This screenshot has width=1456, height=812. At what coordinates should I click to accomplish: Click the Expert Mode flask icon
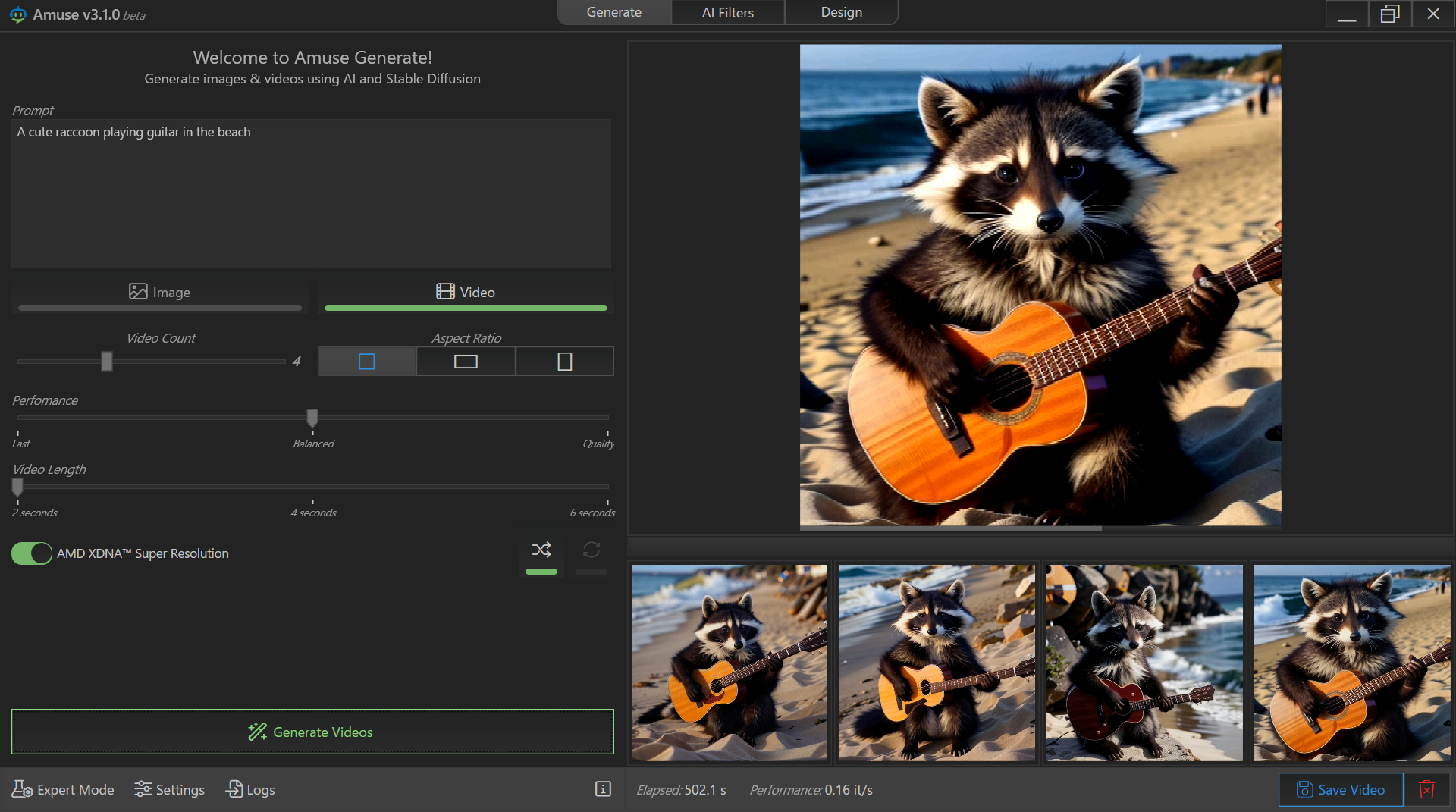(x=22, y=789)
